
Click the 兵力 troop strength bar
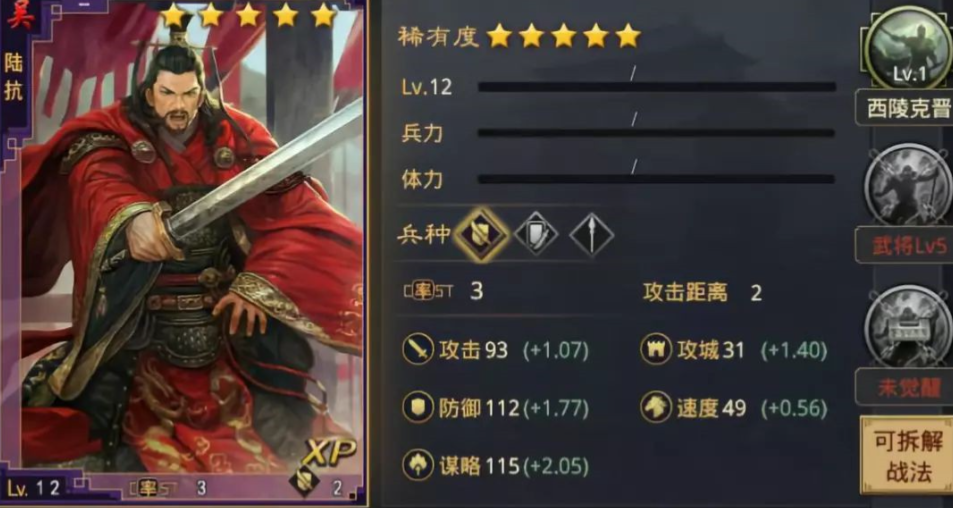coord(656,133)
